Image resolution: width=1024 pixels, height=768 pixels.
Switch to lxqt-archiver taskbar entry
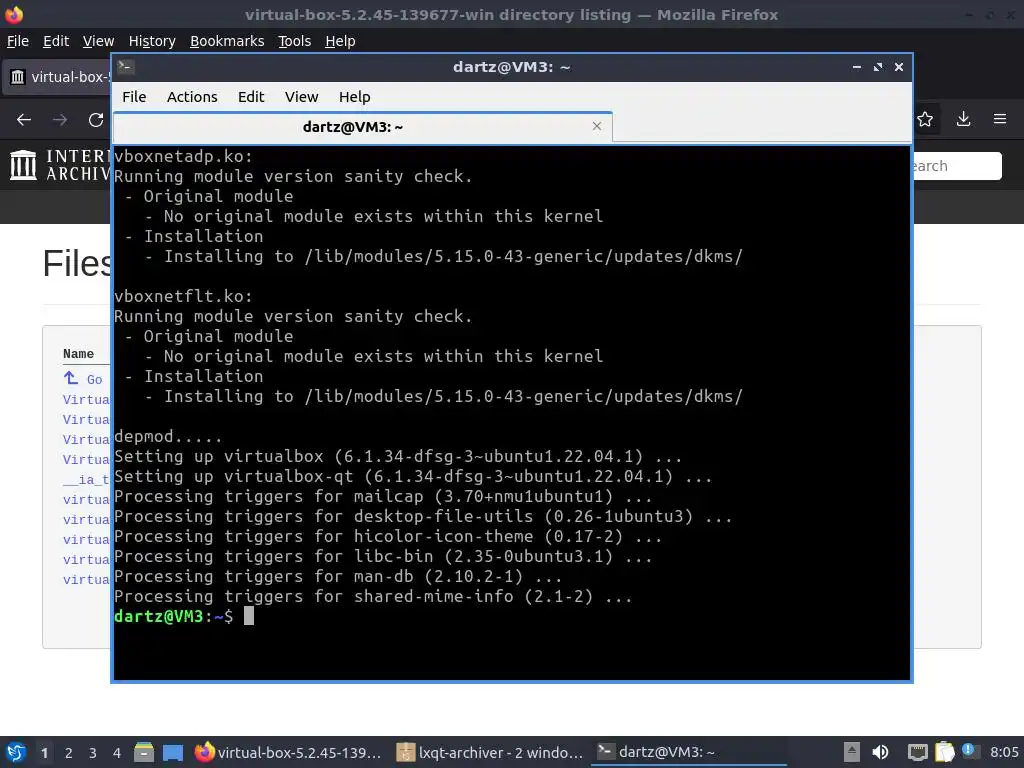click(490, 752)
